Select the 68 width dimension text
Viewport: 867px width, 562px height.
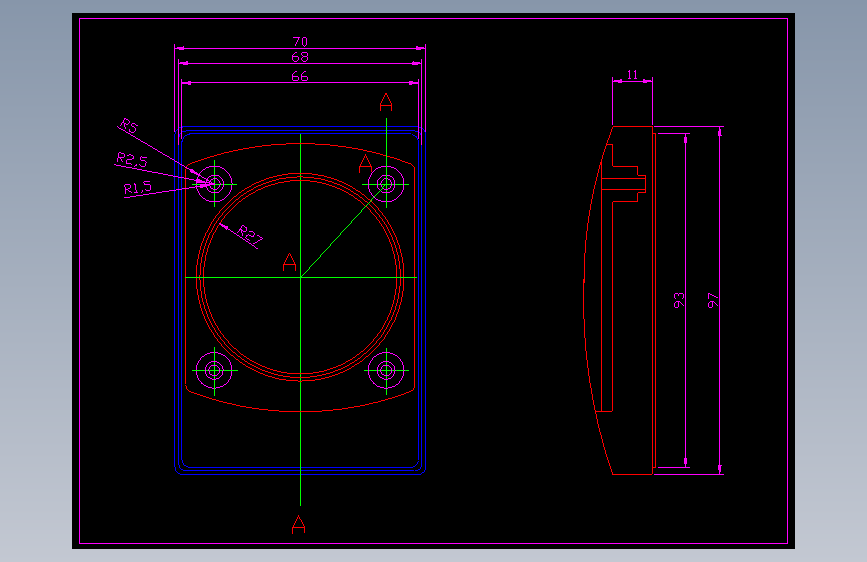click(x=300, y=57)
